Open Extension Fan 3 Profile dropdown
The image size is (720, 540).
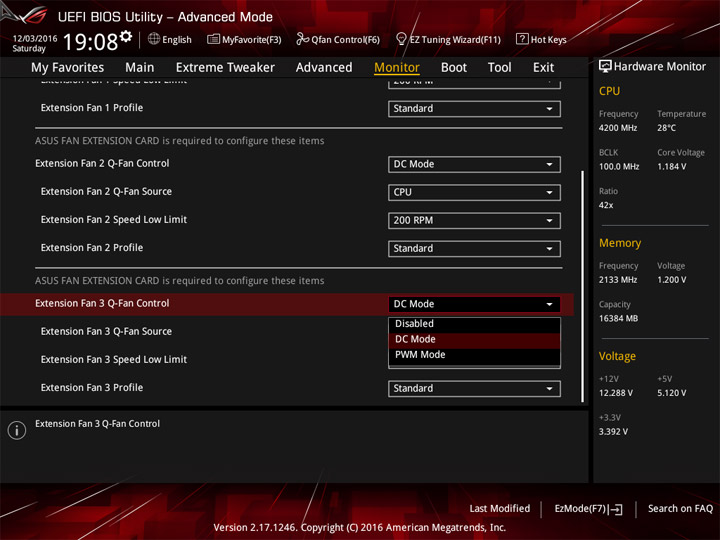(474, 388)
